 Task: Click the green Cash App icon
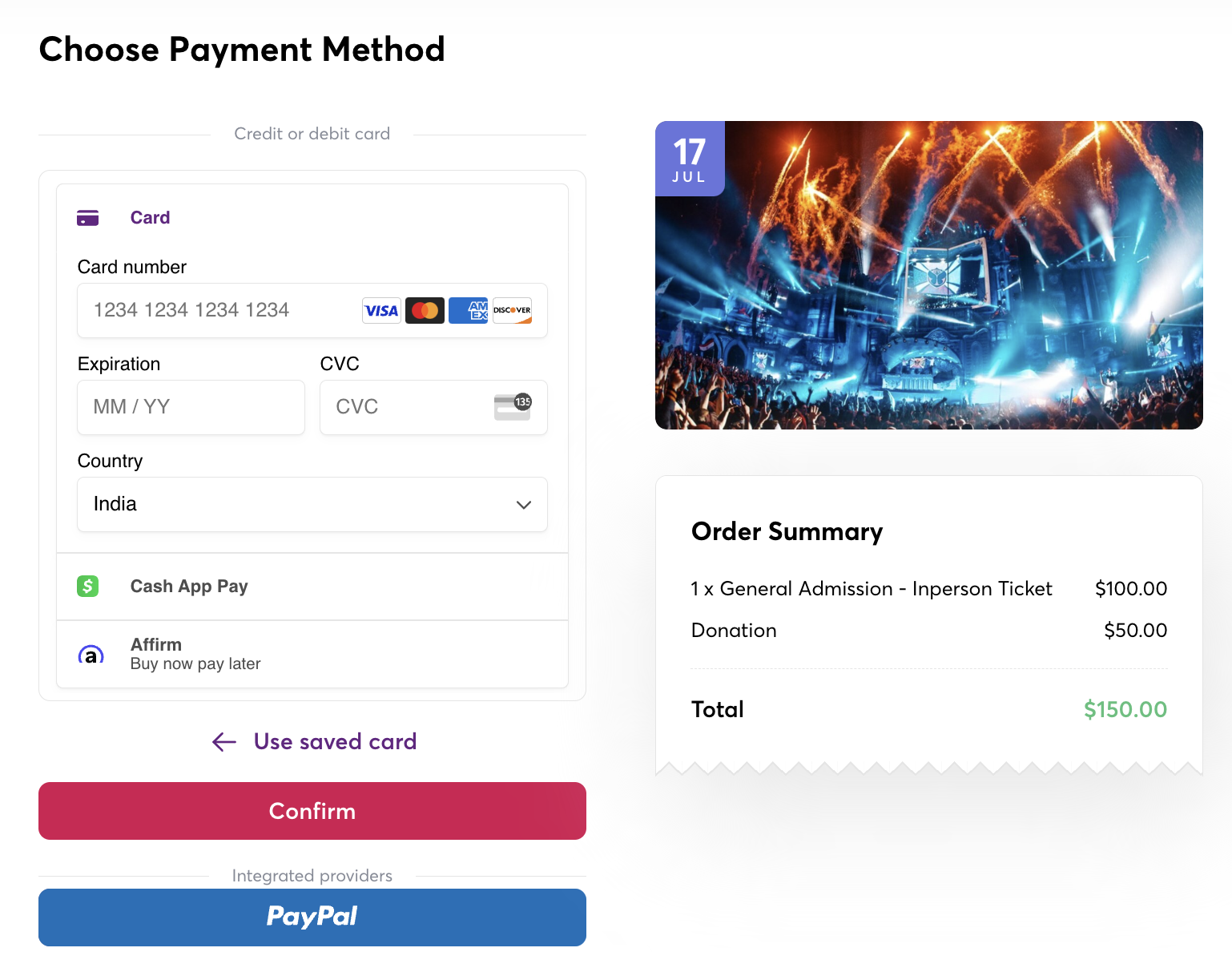87,587
